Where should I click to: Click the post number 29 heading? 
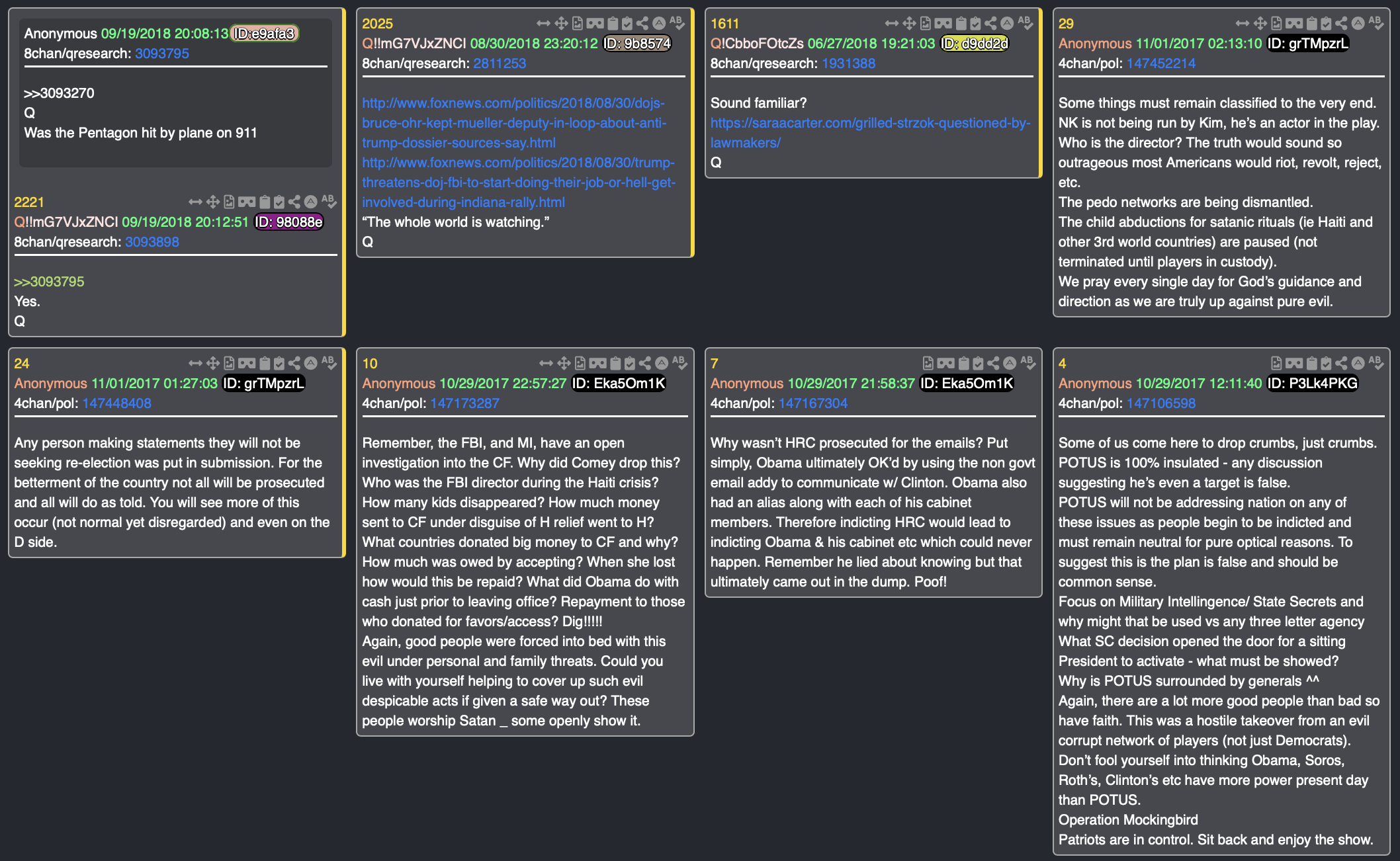[1066, 24]
